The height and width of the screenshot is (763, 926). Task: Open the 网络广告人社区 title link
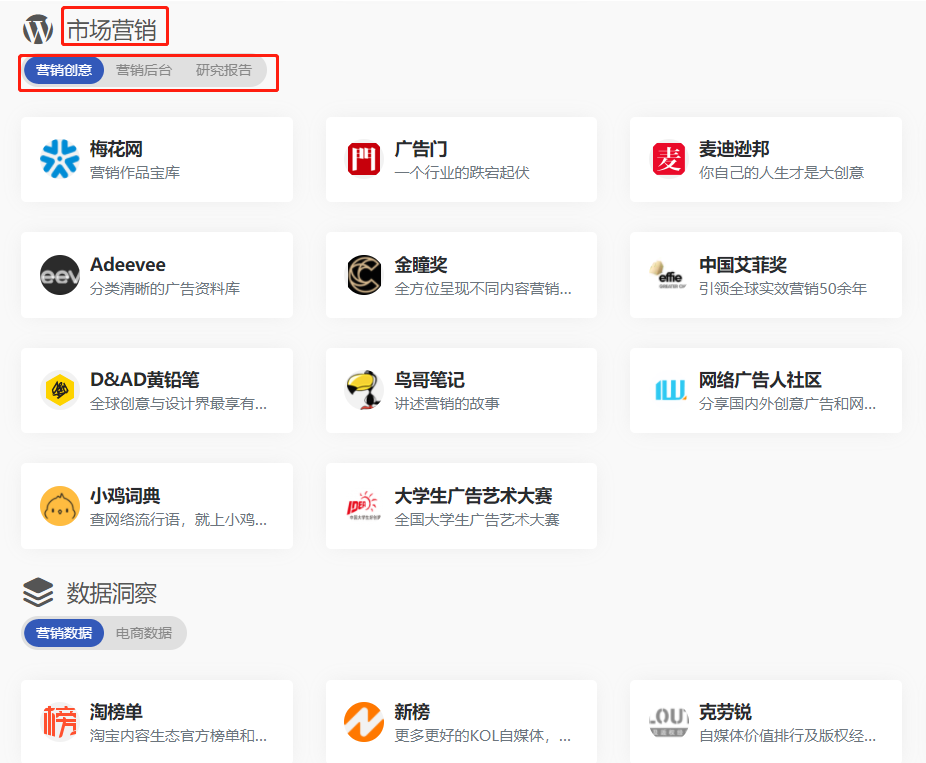pyautogui.click(x=760, y=380)
